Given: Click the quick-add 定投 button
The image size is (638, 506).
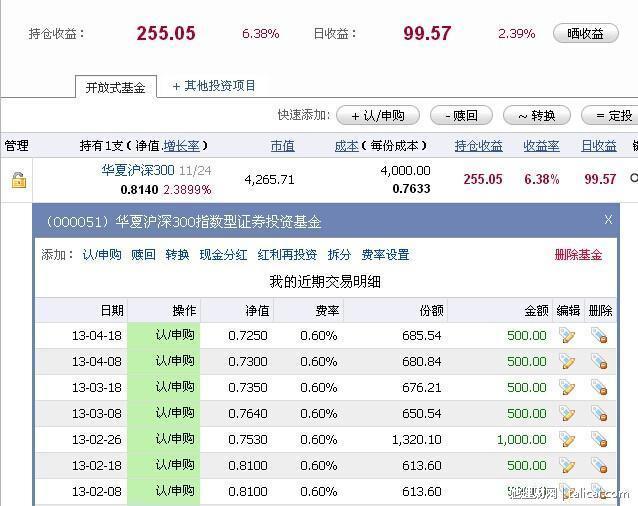Looking at the screenshot, I should [x=610, y=116].
